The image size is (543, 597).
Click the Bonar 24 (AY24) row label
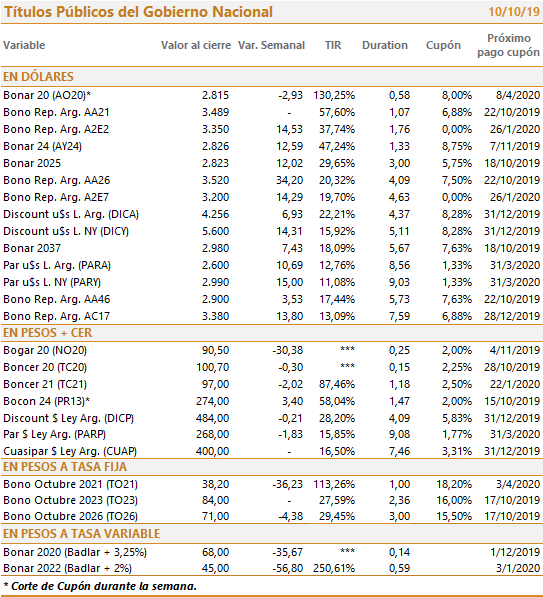pyautogui.click(x=42, y=146)
